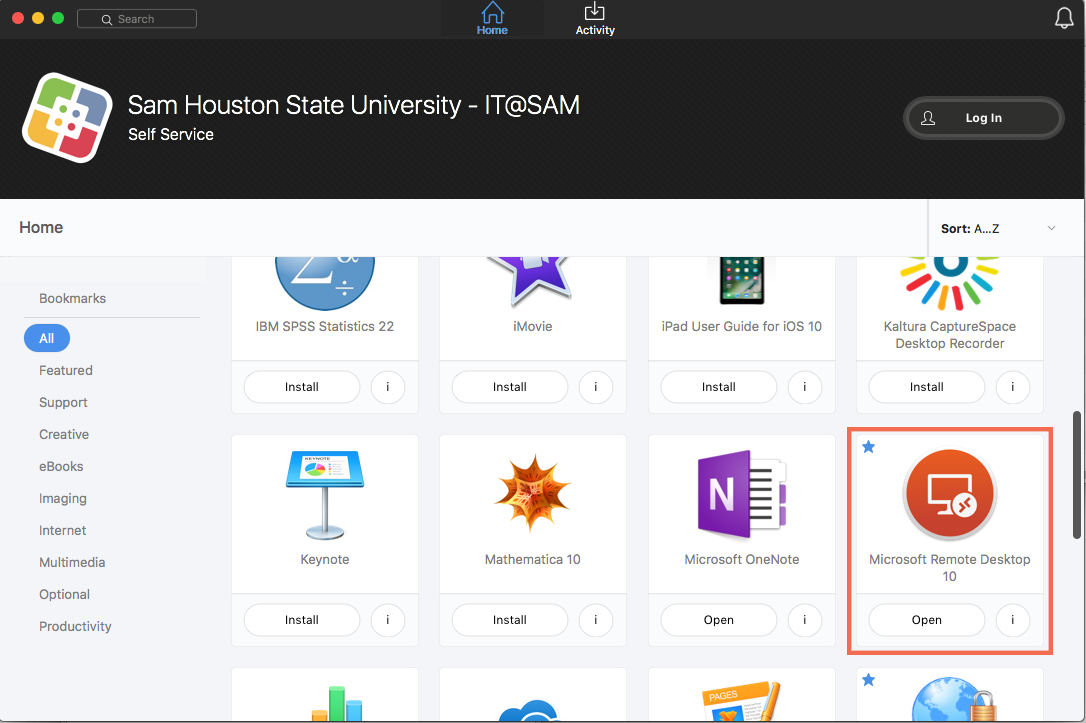Click the Mathematica 10 icon

(532, 493)
